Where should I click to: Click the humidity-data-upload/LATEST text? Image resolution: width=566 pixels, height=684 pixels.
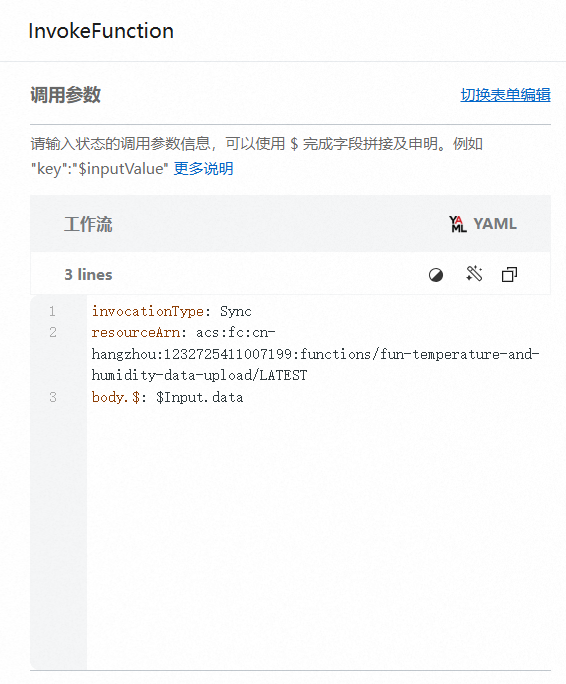[199, 375]
